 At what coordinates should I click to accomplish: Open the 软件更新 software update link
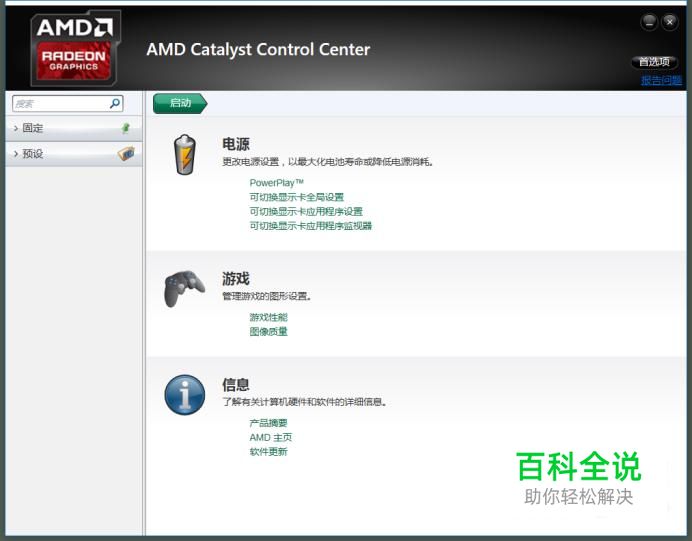268,451
